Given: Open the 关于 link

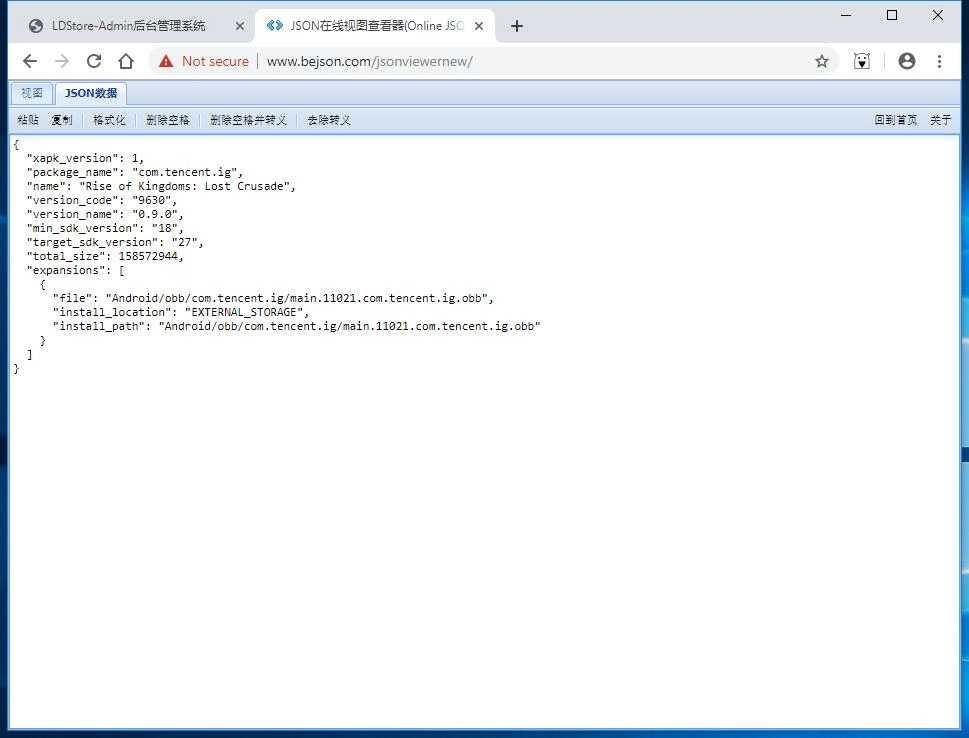Looking at the screenshot, I should (940, 120).
